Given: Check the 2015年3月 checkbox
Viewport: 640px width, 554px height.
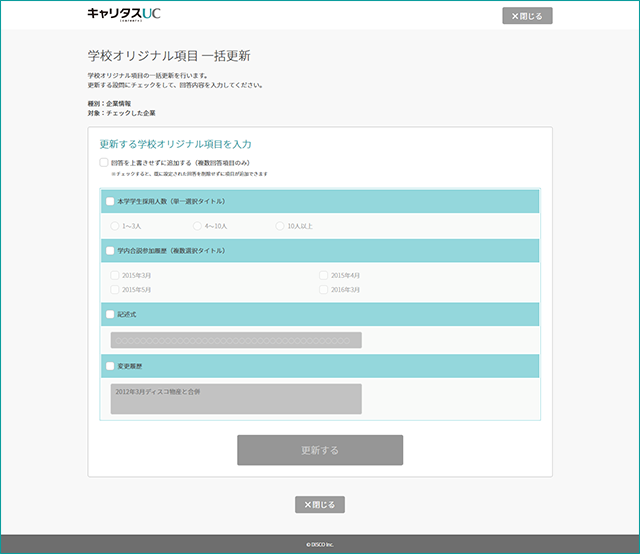Looking at the screenshot, I should 115,275.
